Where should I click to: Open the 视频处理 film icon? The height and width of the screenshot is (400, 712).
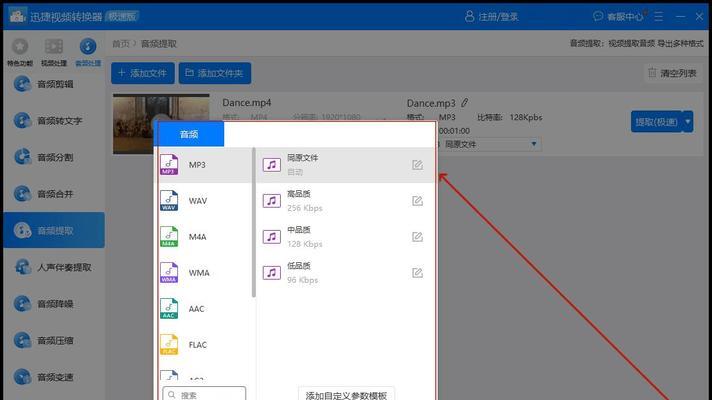point(54,46)
